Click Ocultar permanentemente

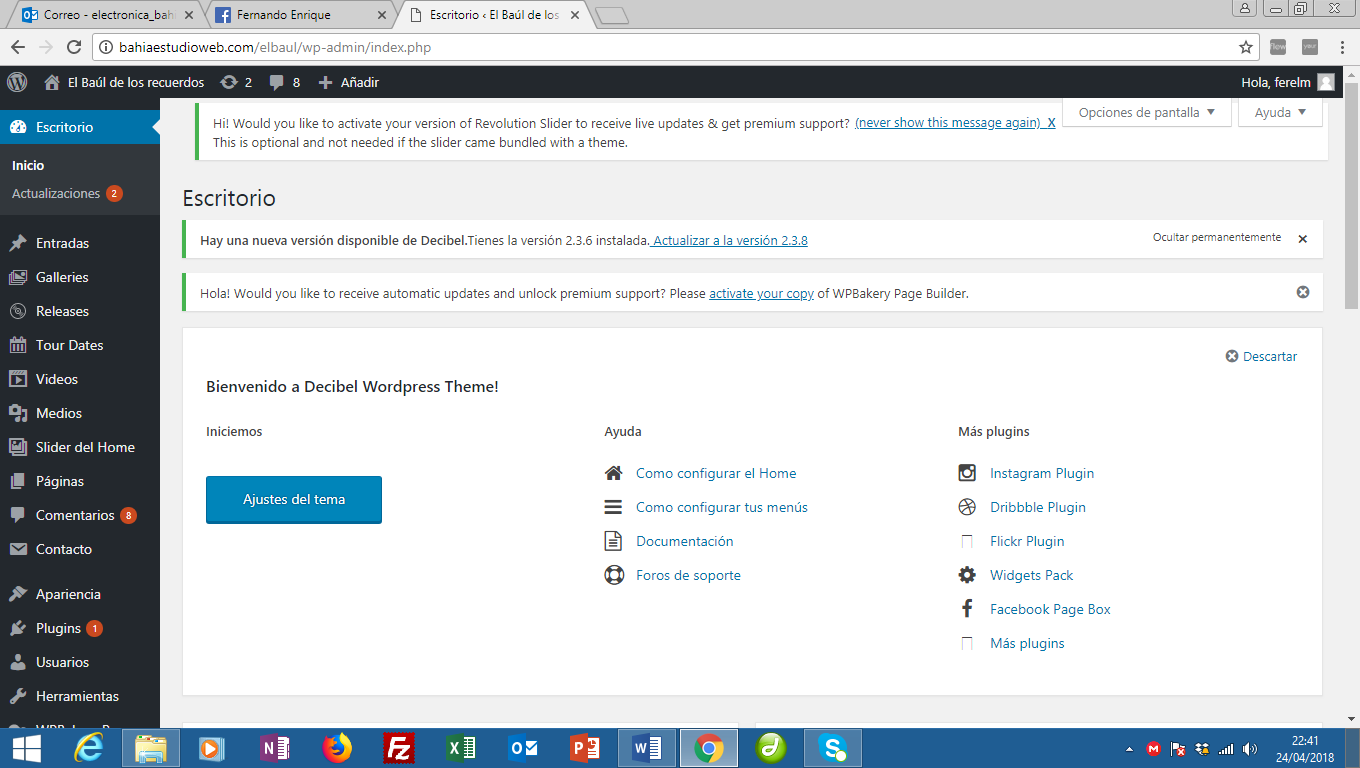tap(1217, 238)
